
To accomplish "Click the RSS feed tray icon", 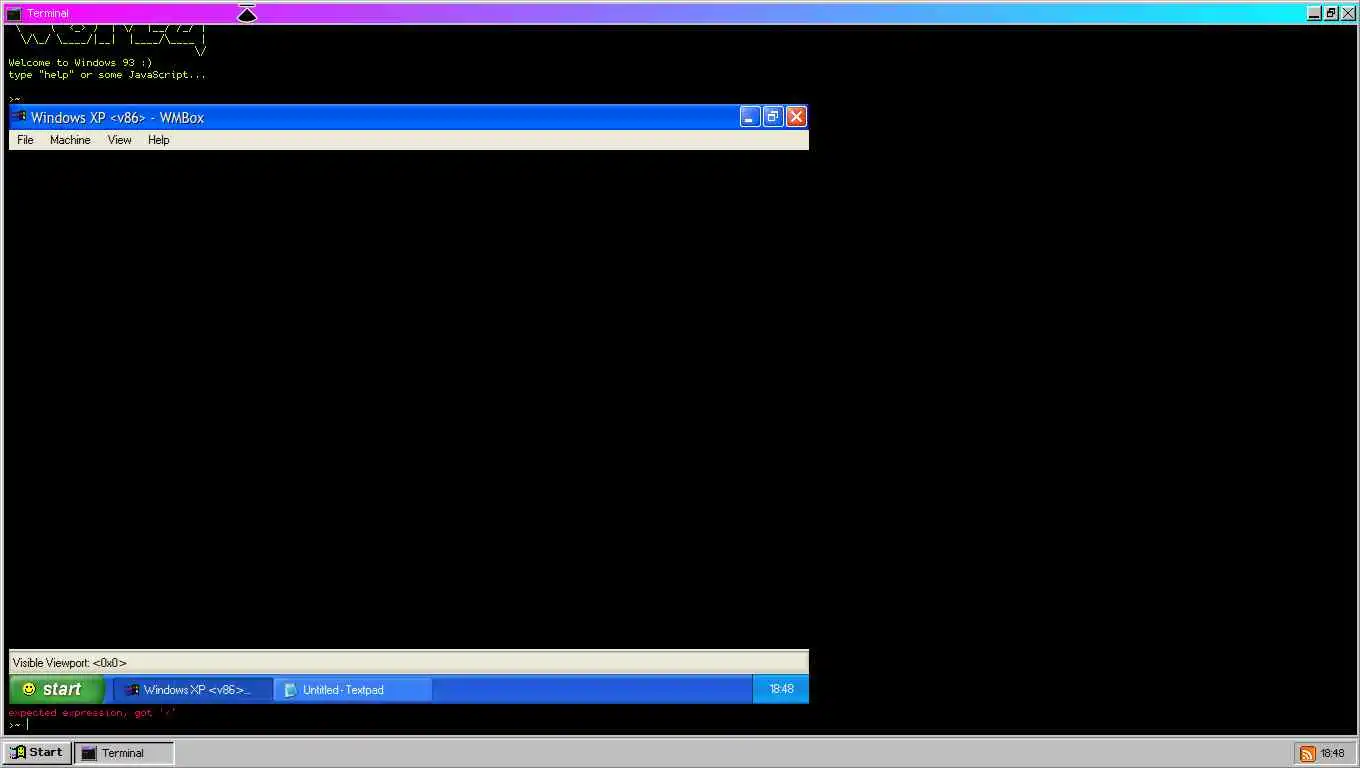I will pos(1307,754).
